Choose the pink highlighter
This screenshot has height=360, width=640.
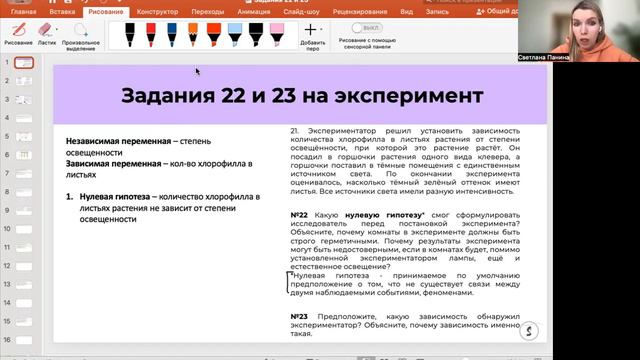(277, 34)
